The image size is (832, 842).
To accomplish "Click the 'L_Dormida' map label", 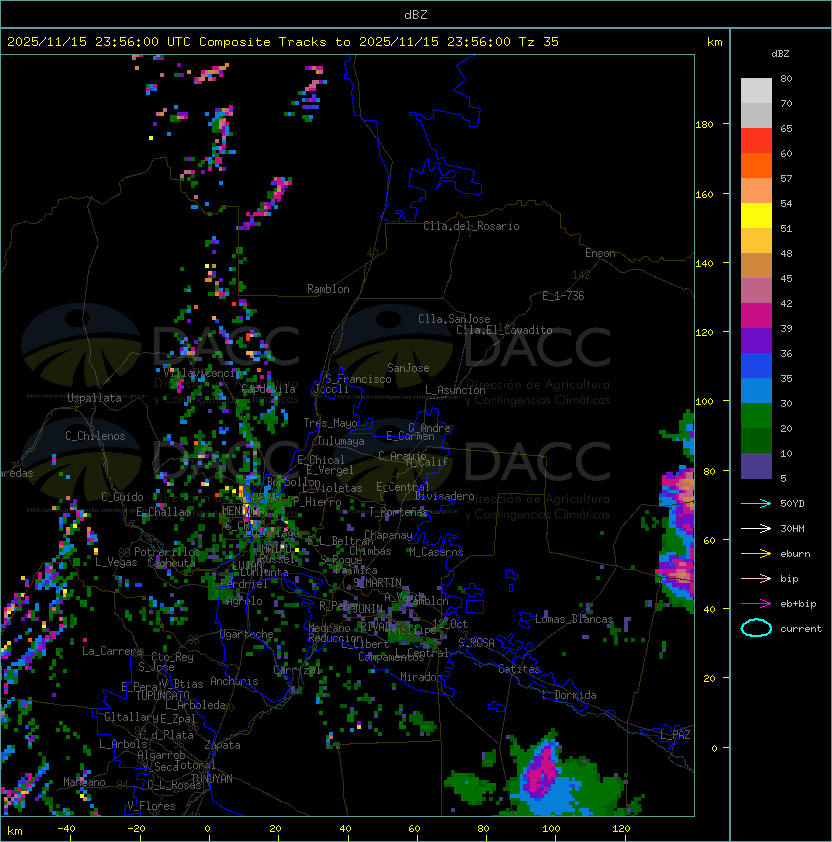I will pos(569,695).
